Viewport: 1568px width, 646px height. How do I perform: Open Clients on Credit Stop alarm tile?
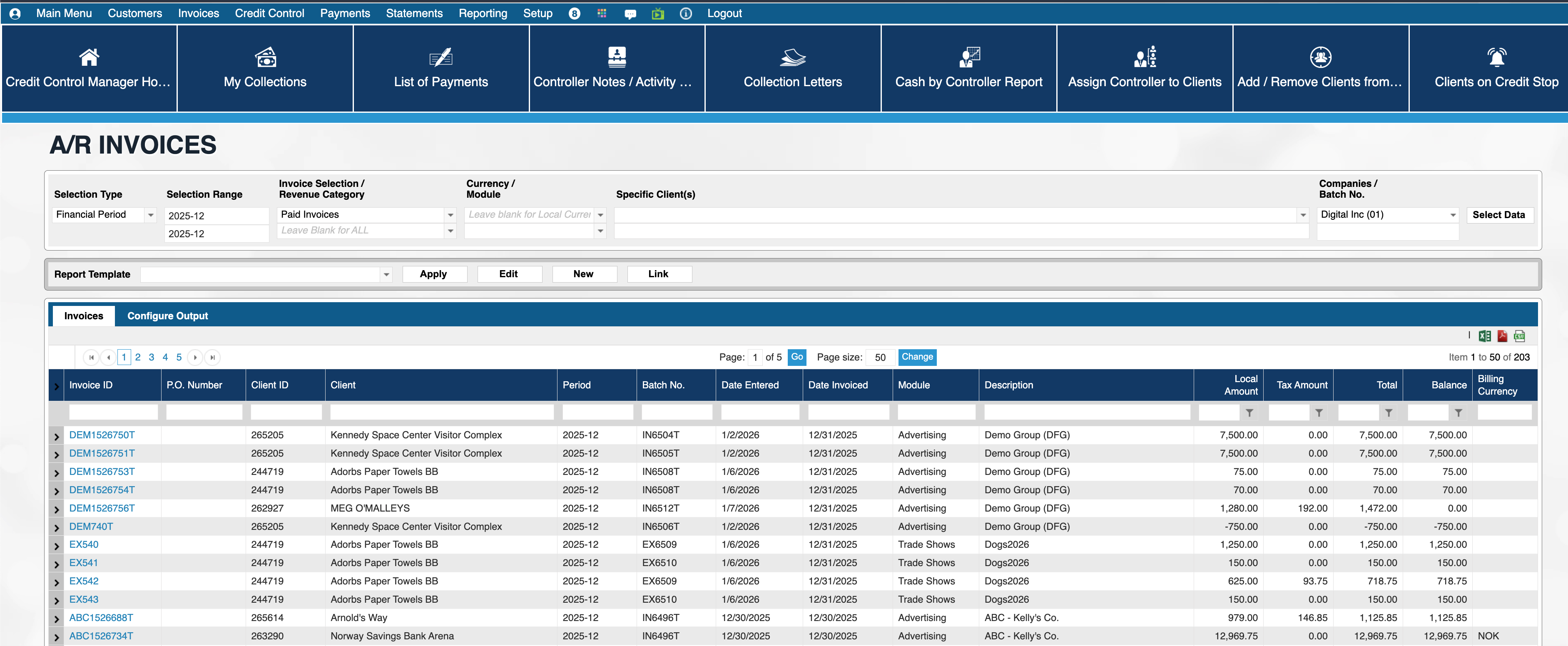tap(1496, 68)
